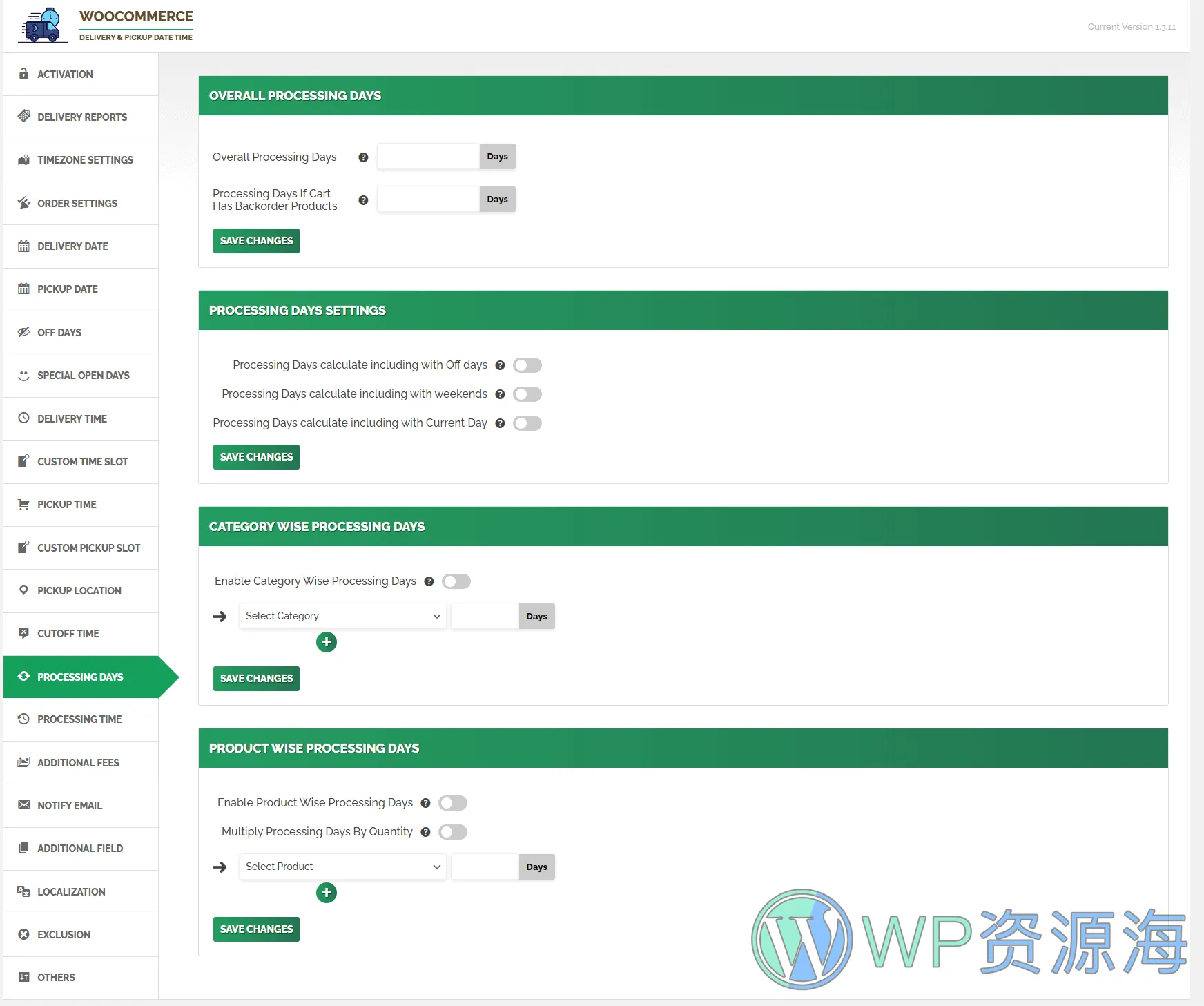Click help icon next to weekends option
1204x1006 pixels.
pyautogui.click(x=501, y=394)
